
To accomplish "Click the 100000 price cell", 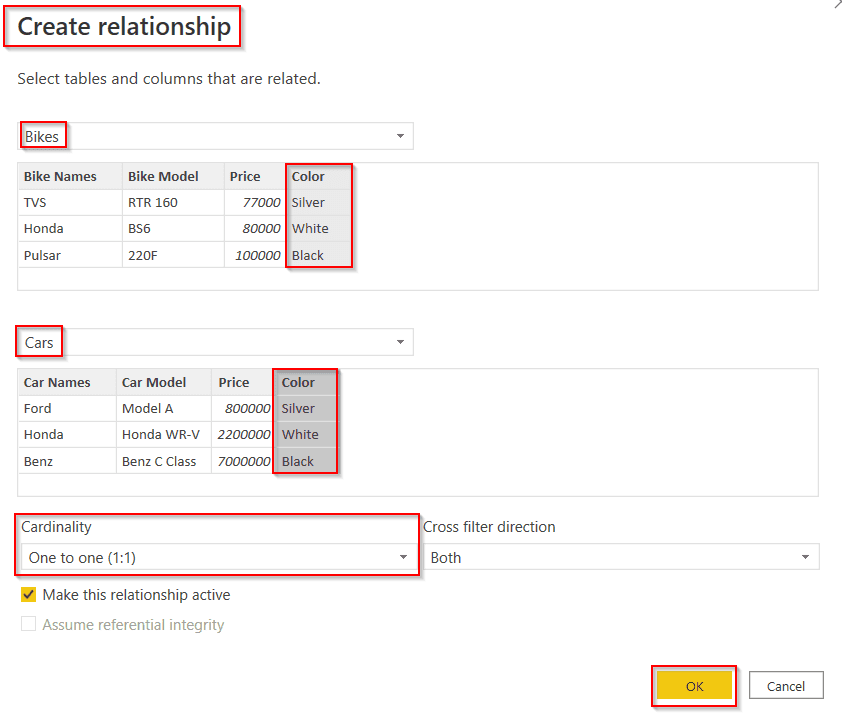I will coord(255,255).
